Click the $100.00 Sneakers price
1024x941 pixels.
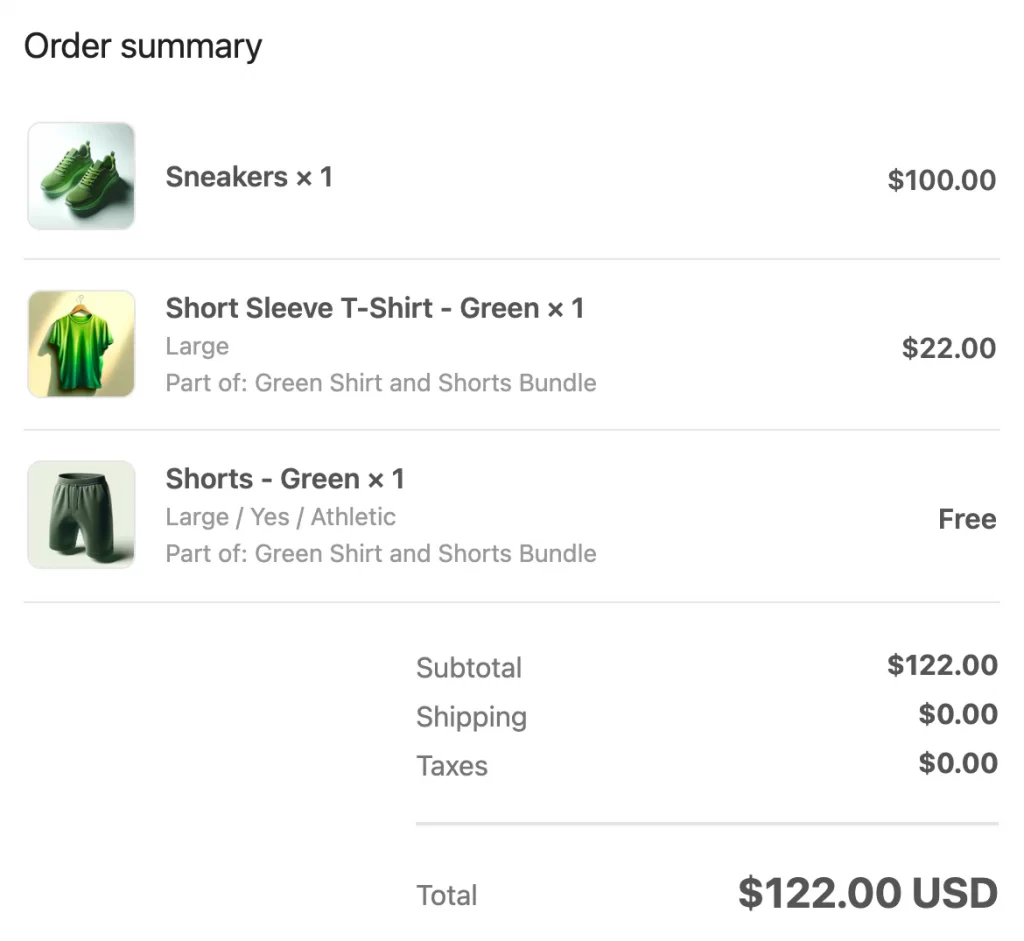(942, 180)
